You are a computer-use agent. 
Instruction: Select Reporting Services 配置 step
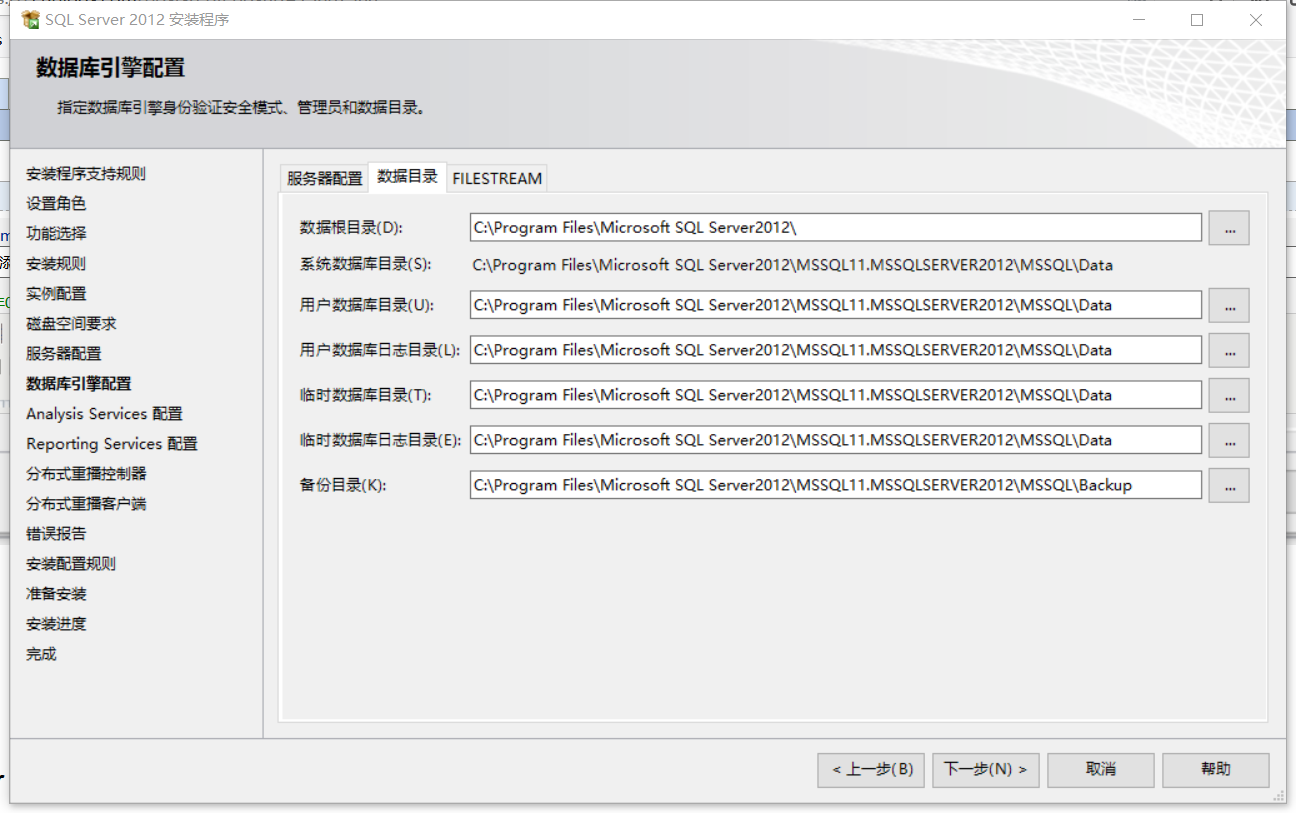(112, 444)
